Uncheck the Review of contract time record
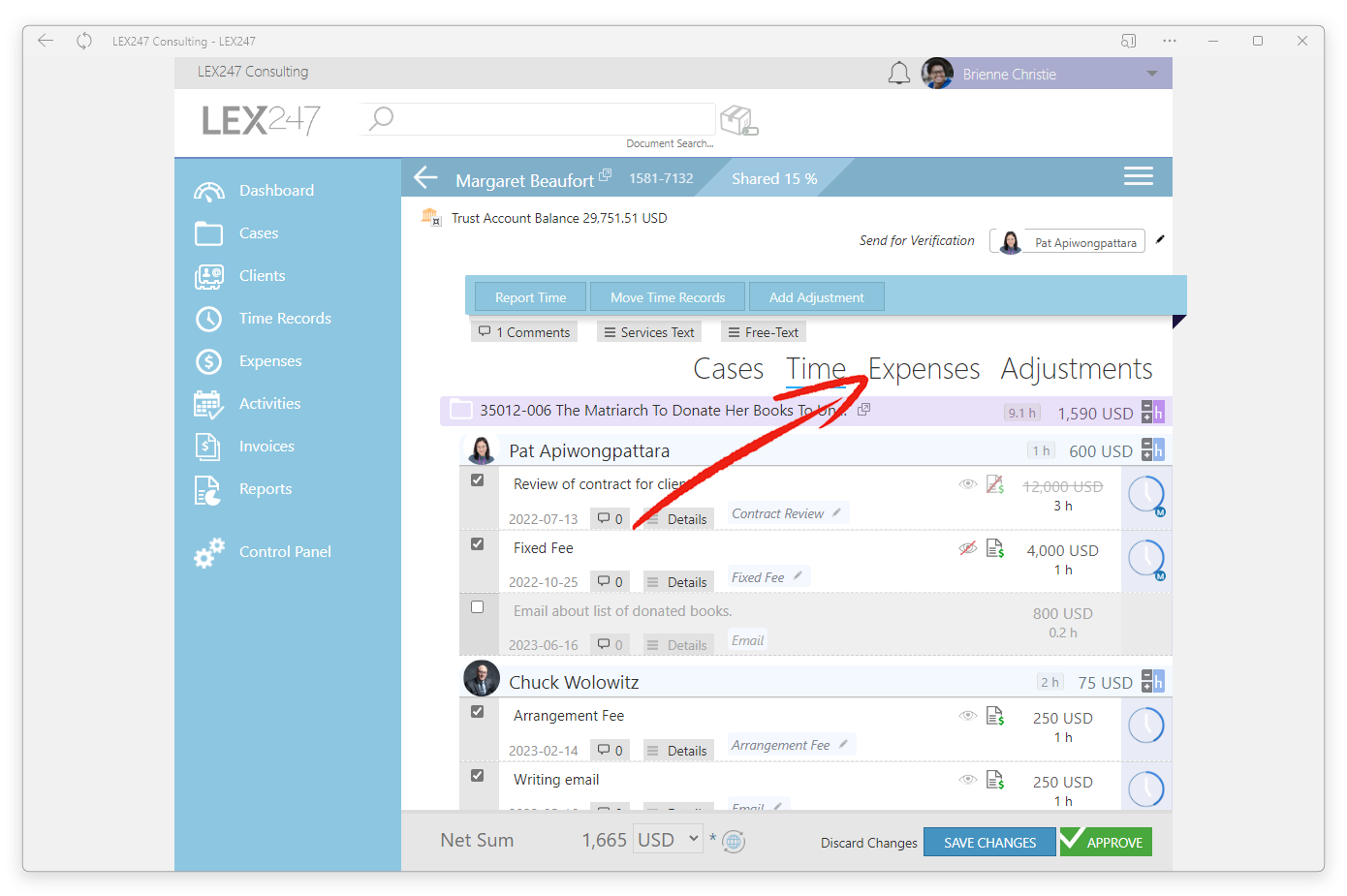 477,480
